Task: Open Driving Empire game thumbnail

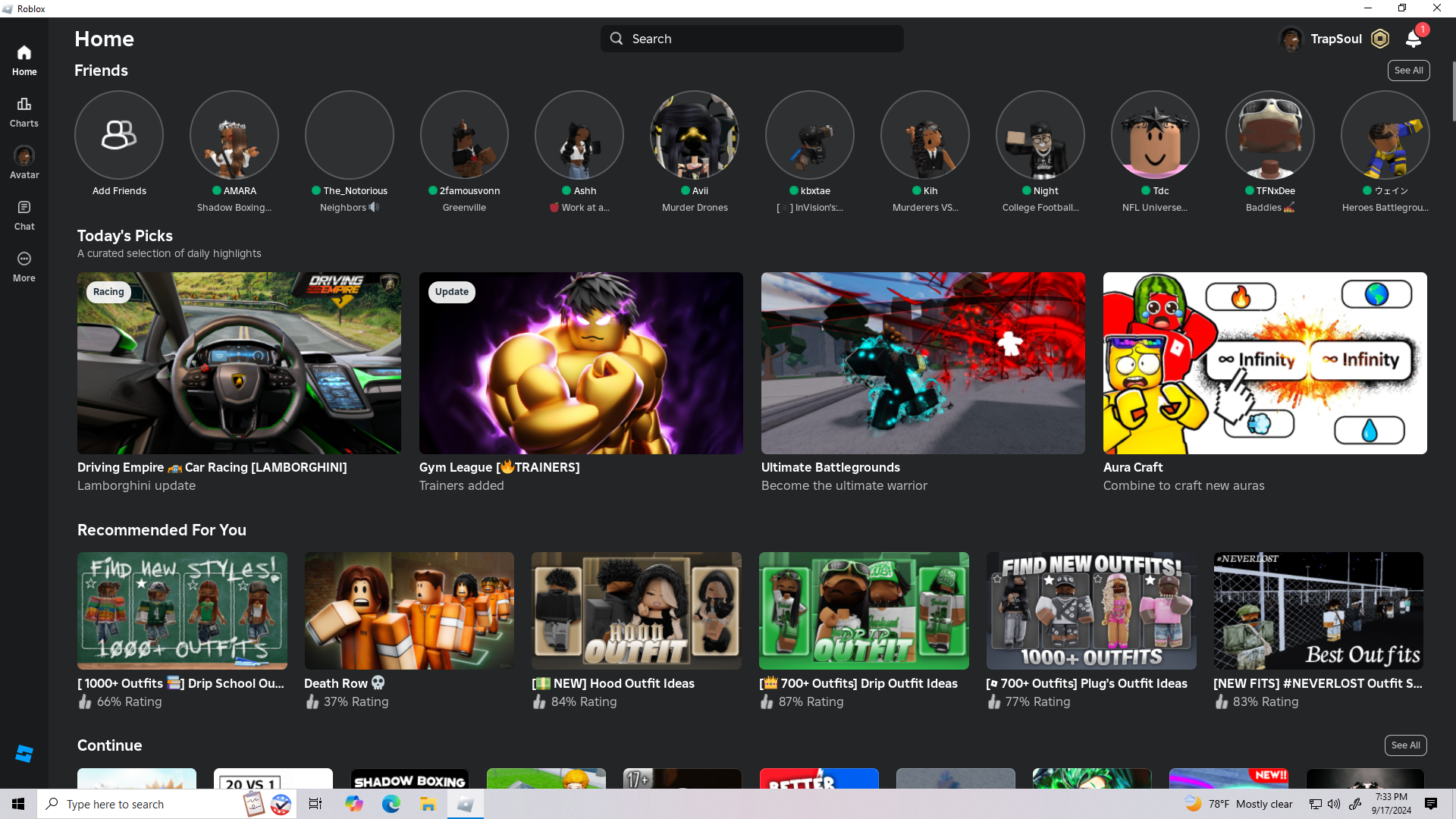Action: (x=239, y=363)
